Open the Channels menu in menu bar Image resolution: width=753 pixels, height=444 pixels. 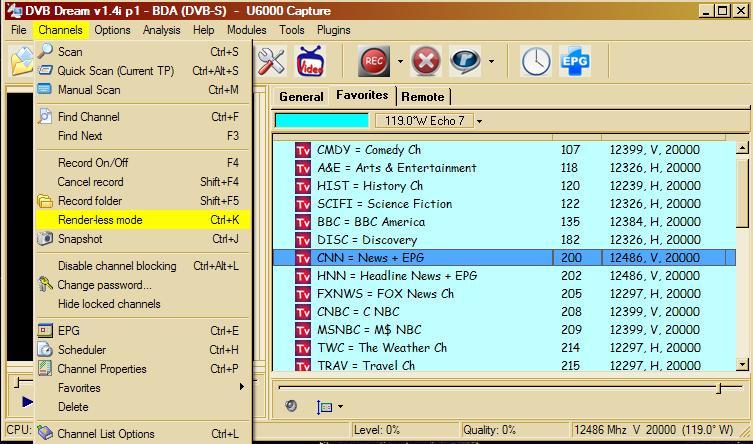coord(61,30)
